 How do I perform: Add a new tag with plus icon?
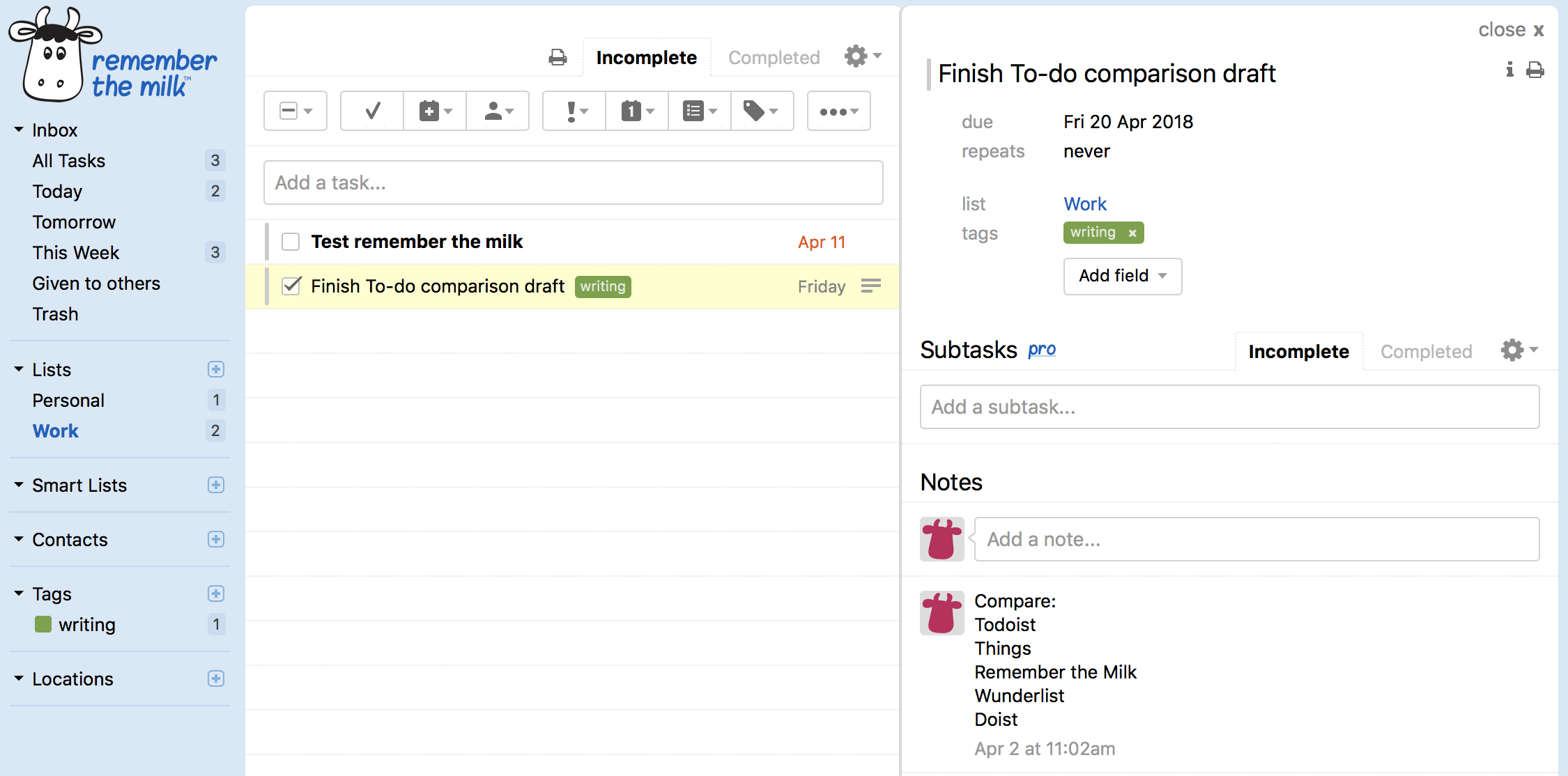pos(216,593)
